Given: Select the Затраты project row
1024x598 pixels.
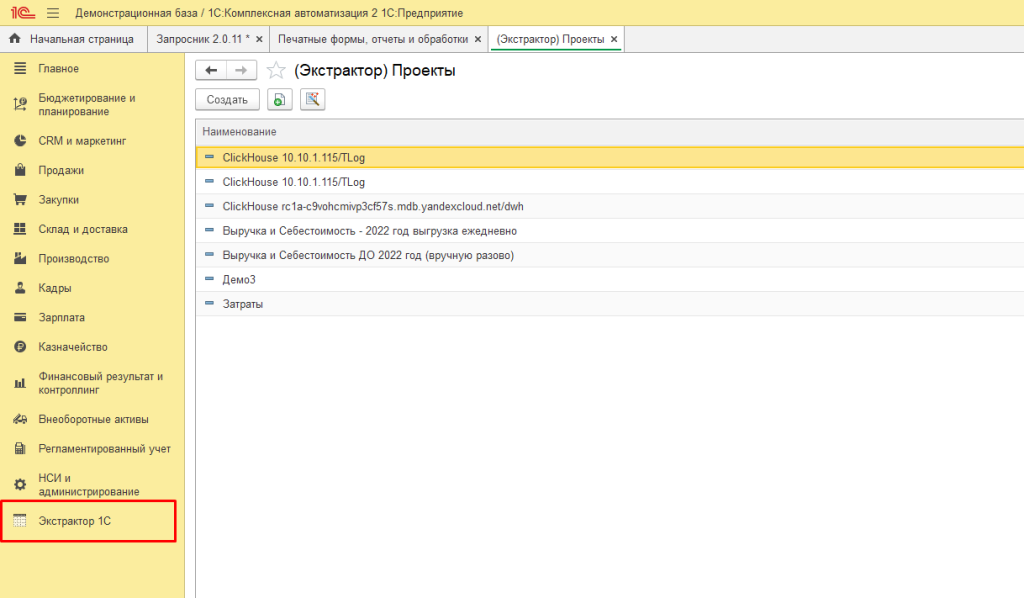Looking at the screenshot, I should (243, 303).
